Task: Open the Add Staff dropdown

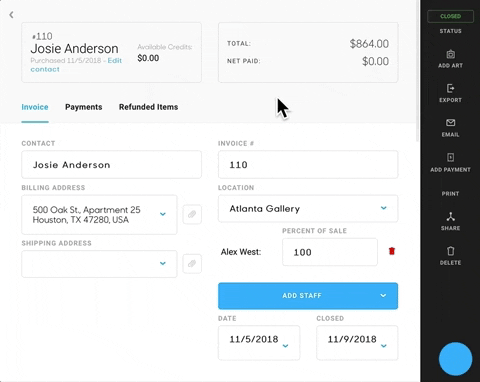Action: (308, 296)
